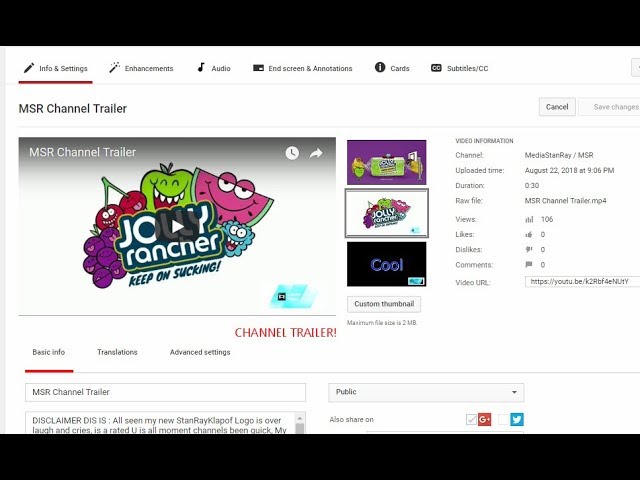Click the pencil icon for Info & Settings
Viewport: 640px width, 480px height.
point(29,68)
